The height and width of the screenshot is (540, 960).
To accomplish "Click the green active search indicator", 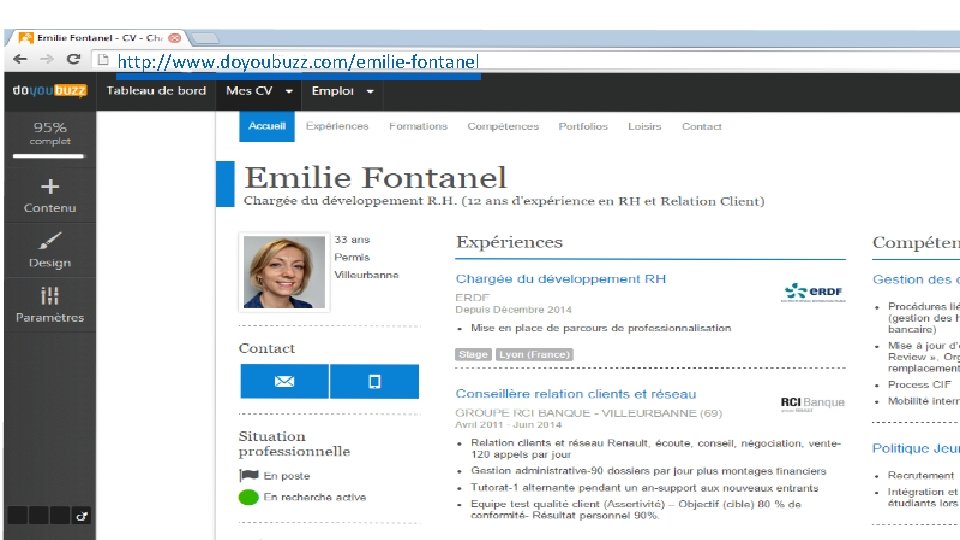I will (249, 497).
